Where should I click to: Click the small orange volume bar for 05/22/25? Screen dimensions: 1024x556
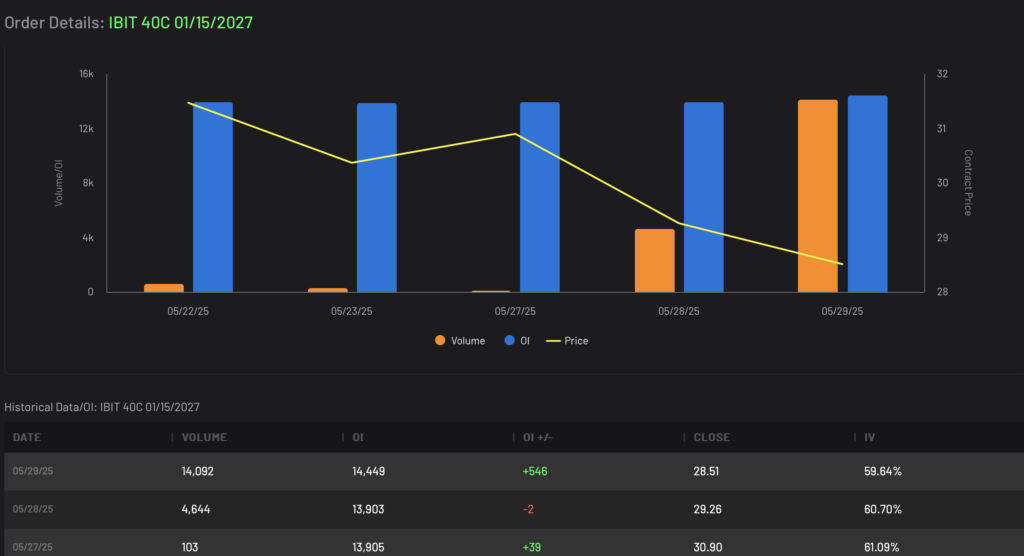coord(164,288)
